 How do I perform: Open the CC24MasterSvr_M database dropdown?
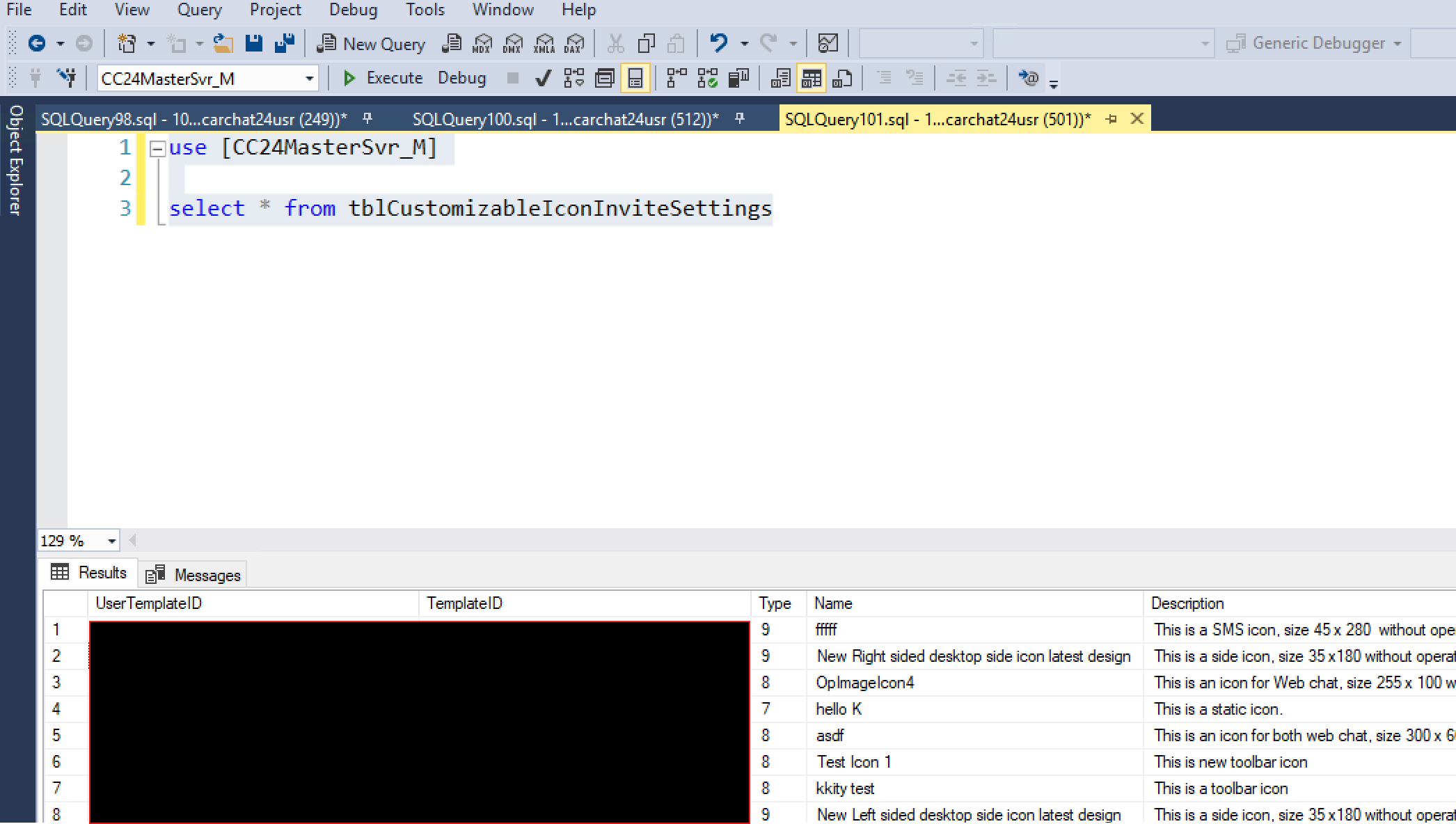[x=309, y=79]
